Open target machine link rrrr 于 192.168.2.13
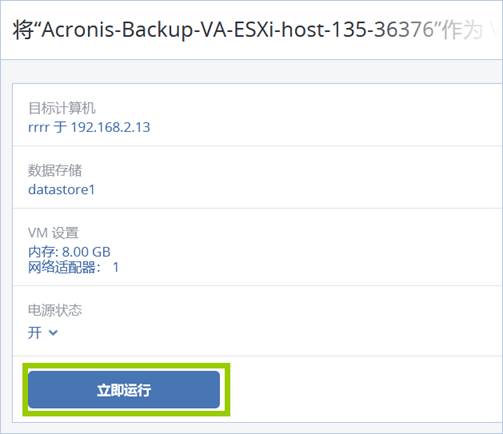This screenshot has width=503, height=434. click(x=89, y=127)
